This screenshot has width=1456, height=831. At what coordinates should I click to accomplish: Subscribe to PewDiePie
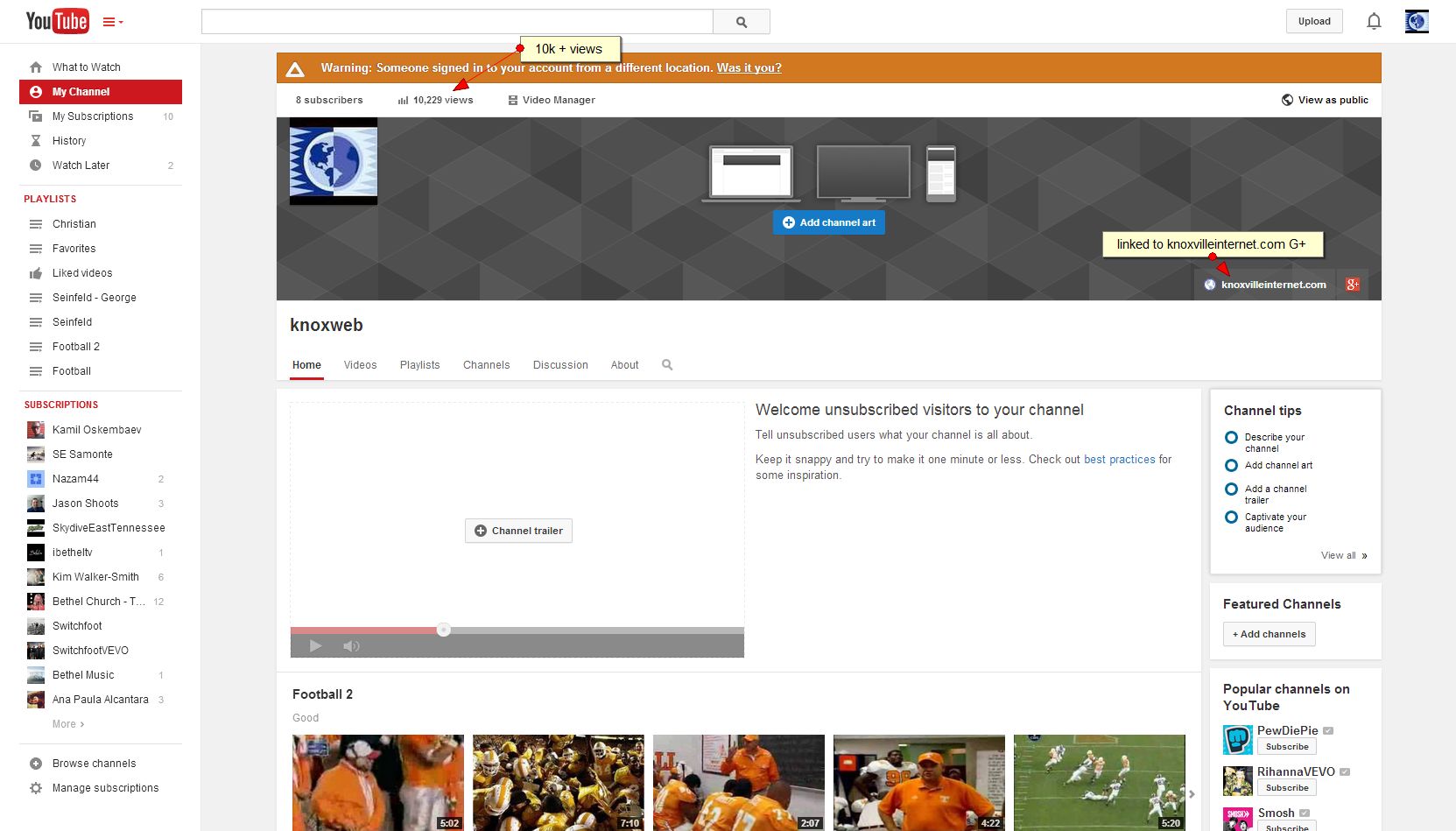click(x=1287, y=747)
